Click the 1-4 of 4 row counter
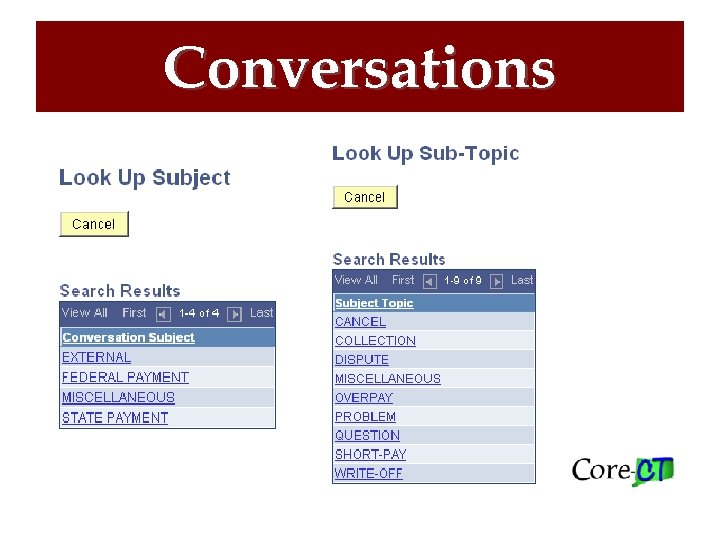Screen dimensions: 720x540 [199, 313]
